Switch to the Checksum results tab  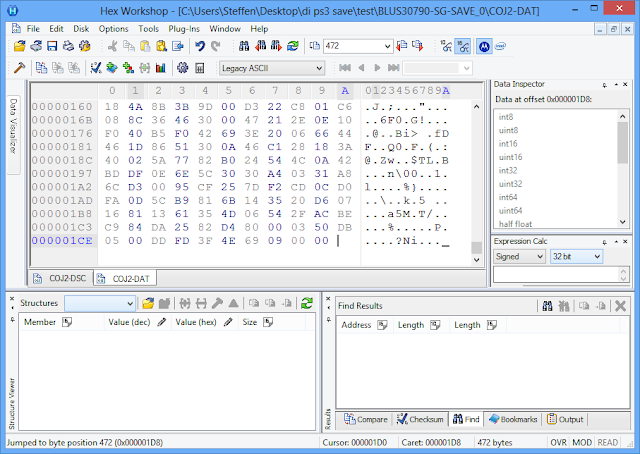[x=420, y=419]
